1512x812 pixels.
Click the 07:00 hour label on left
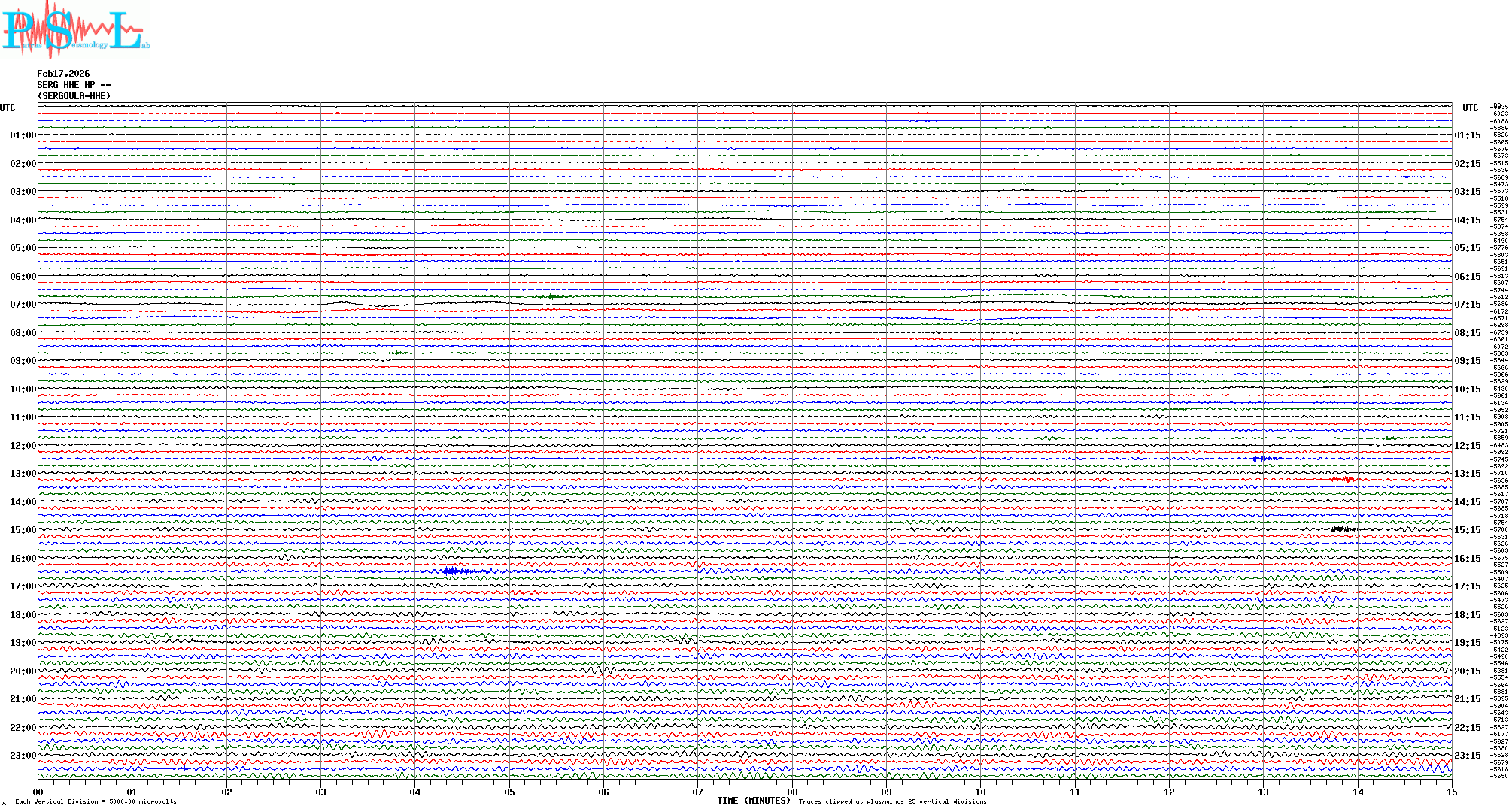point(23,304)
